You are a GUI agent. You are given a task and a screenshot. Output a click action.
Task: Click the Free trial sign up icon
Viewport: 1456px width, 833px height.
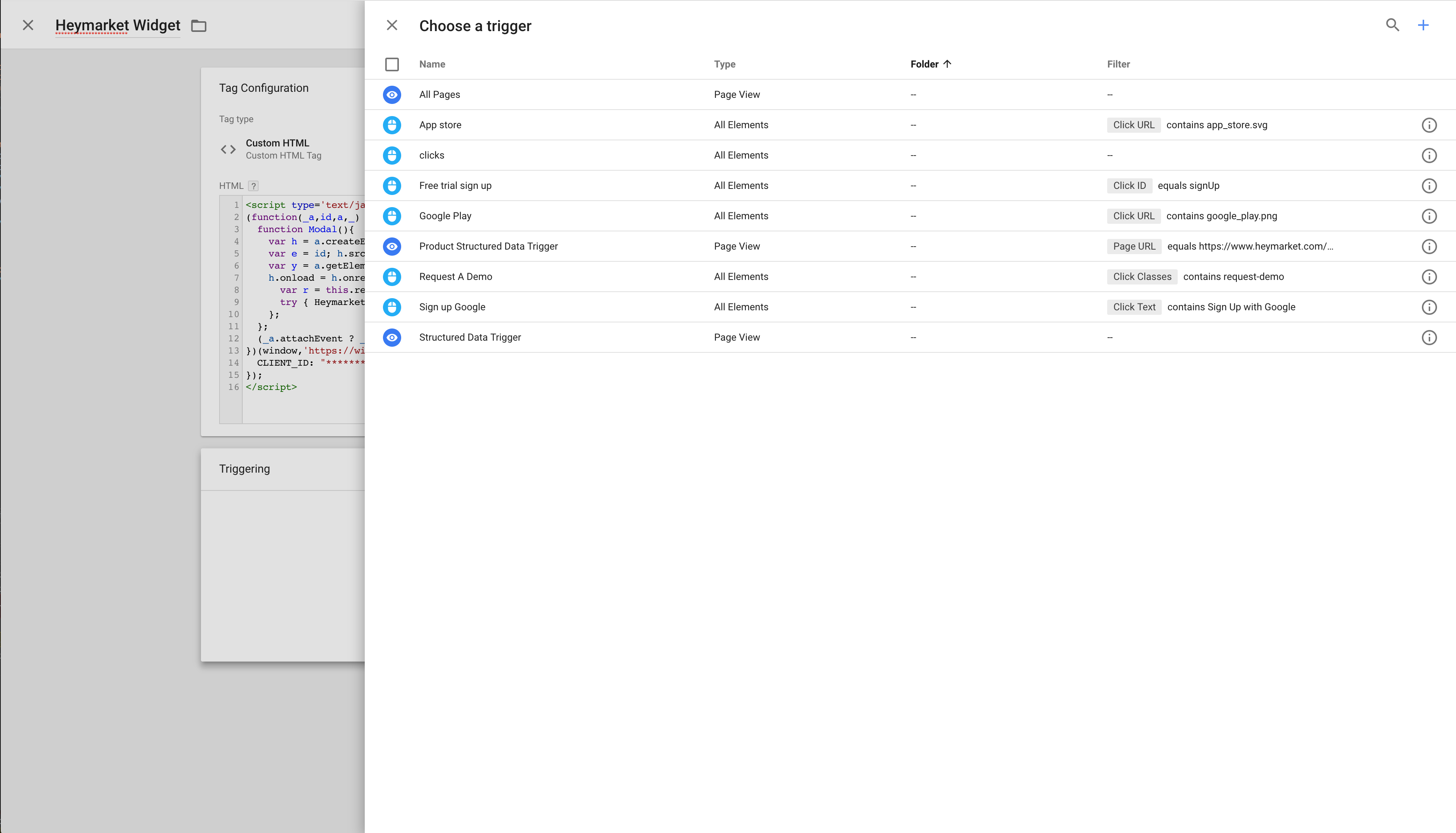(x=392, y=185)
